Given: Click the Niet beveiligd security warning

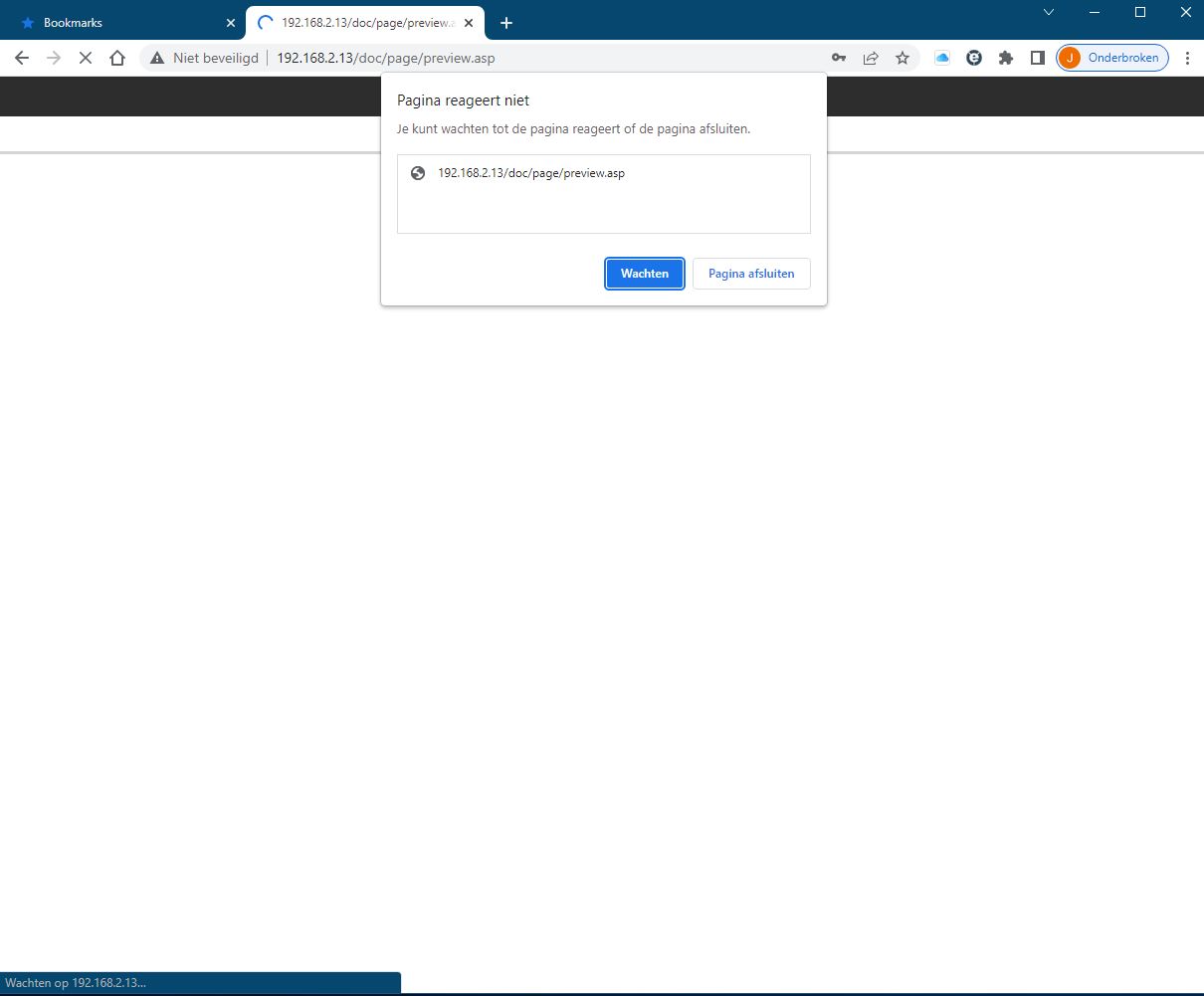Looking at the screenshot, I should click(x=205, y=58).
